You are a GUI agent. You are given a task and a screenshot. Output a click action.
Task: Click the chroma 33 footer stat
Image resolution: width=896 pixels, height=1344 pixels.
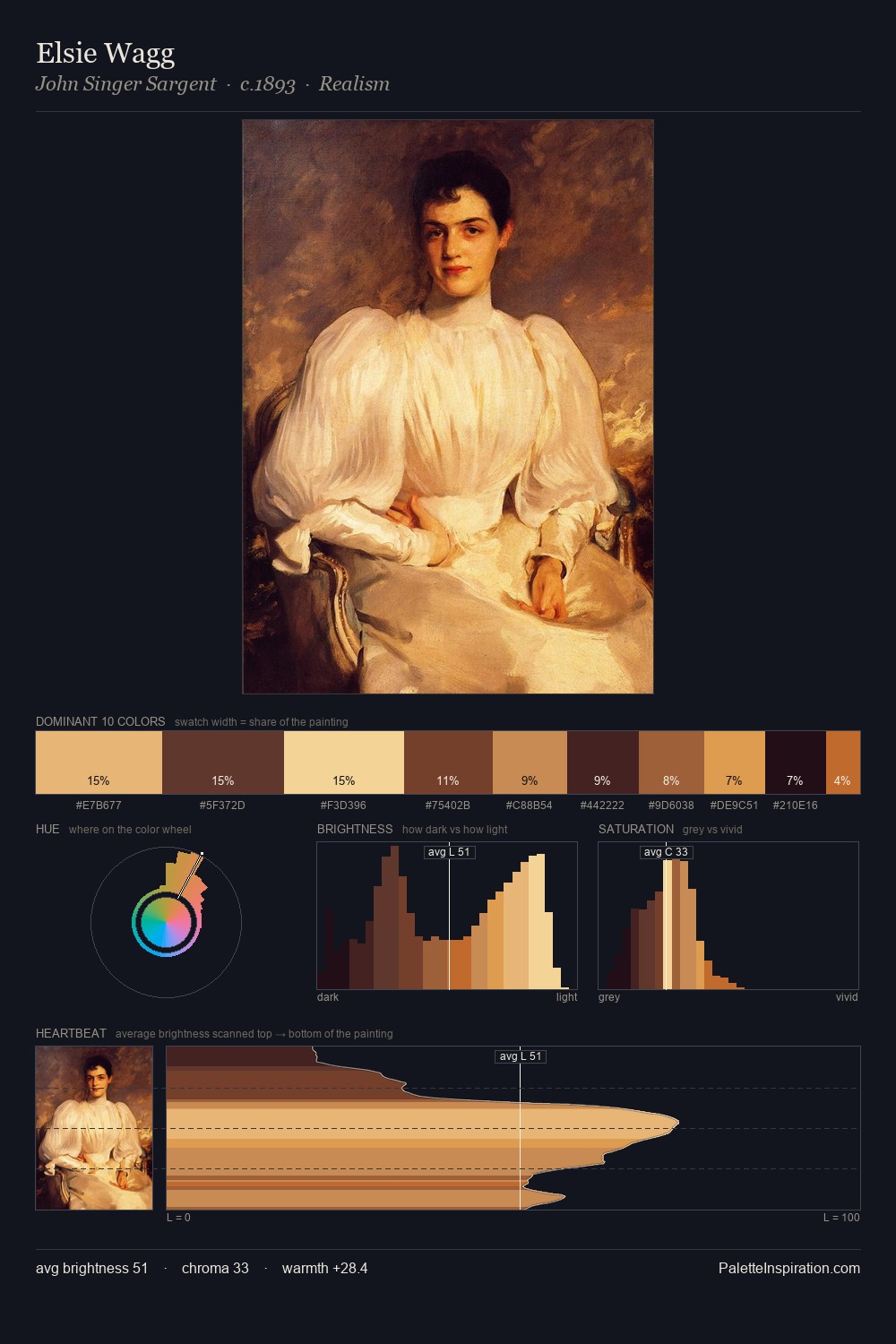(215, 1269)
